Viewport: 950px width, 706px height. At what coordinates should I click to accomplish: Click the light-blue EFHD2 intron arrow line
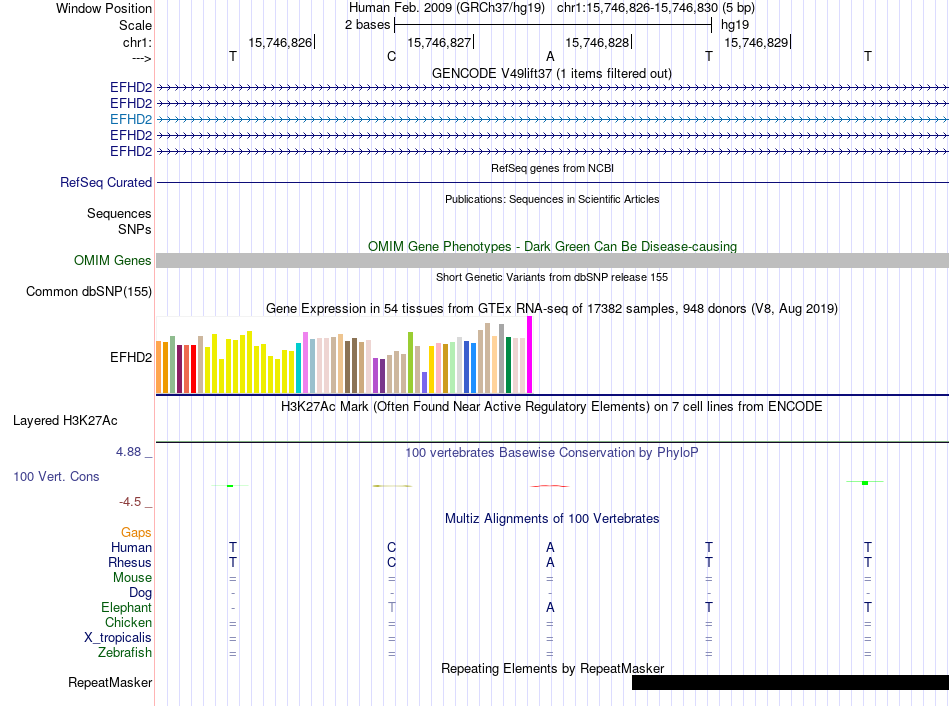(552, 119)
